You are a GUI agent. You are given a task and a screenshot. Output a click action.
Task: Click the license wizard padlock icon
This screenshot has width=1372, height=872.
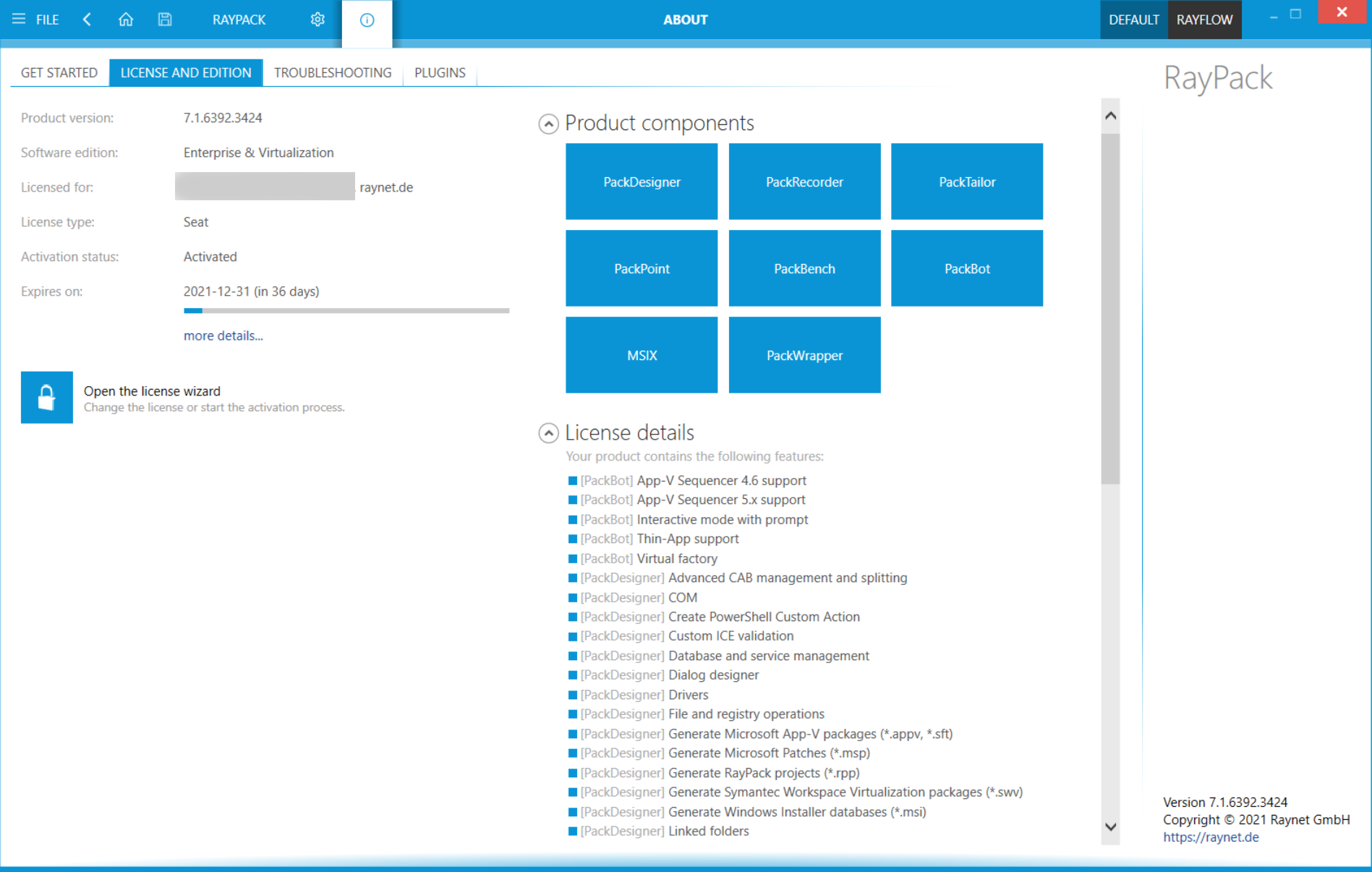(47, 398)
